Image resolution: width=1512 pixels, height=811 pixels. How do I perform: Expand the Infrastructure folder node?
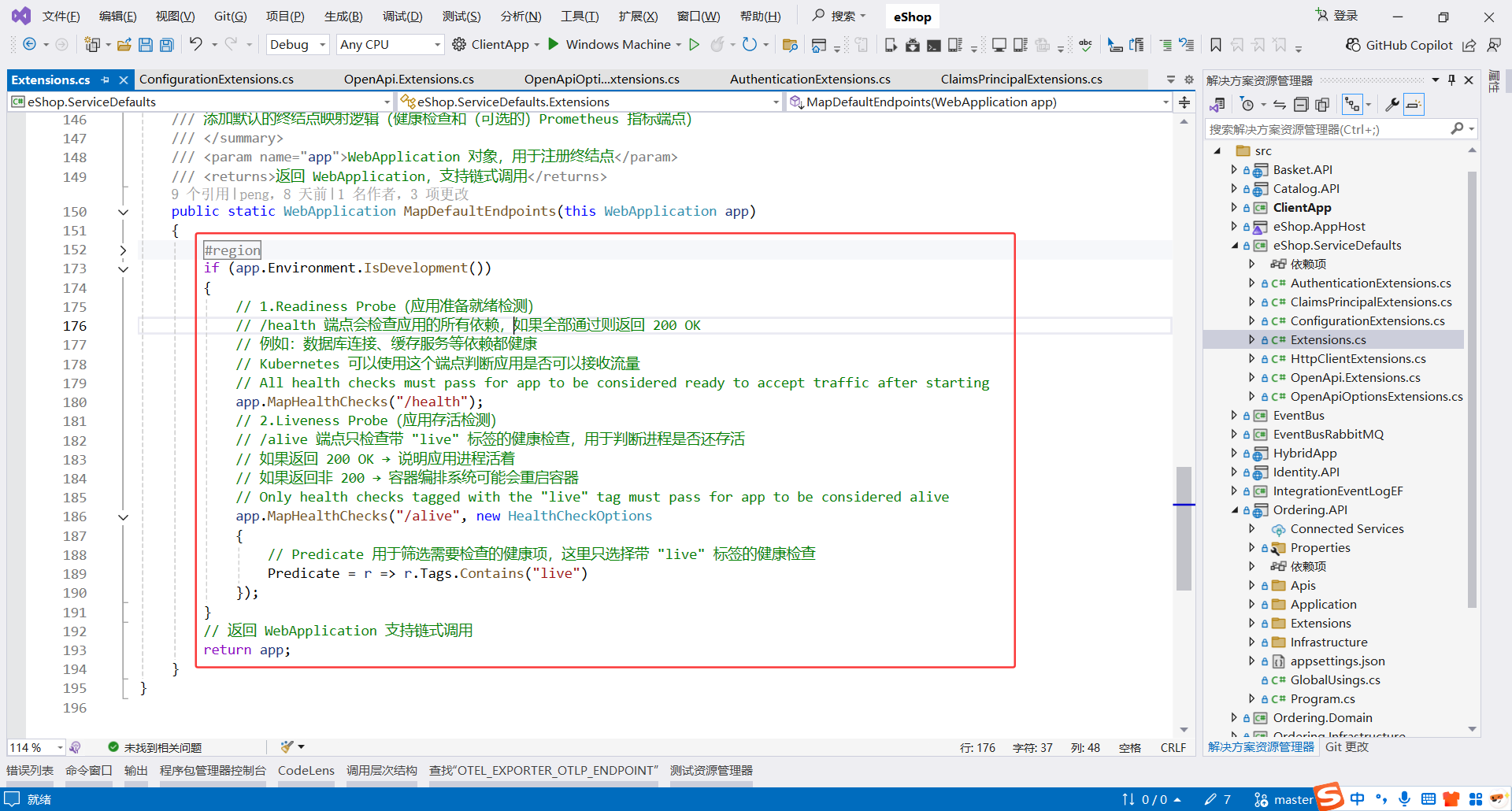pos(1251,642)
